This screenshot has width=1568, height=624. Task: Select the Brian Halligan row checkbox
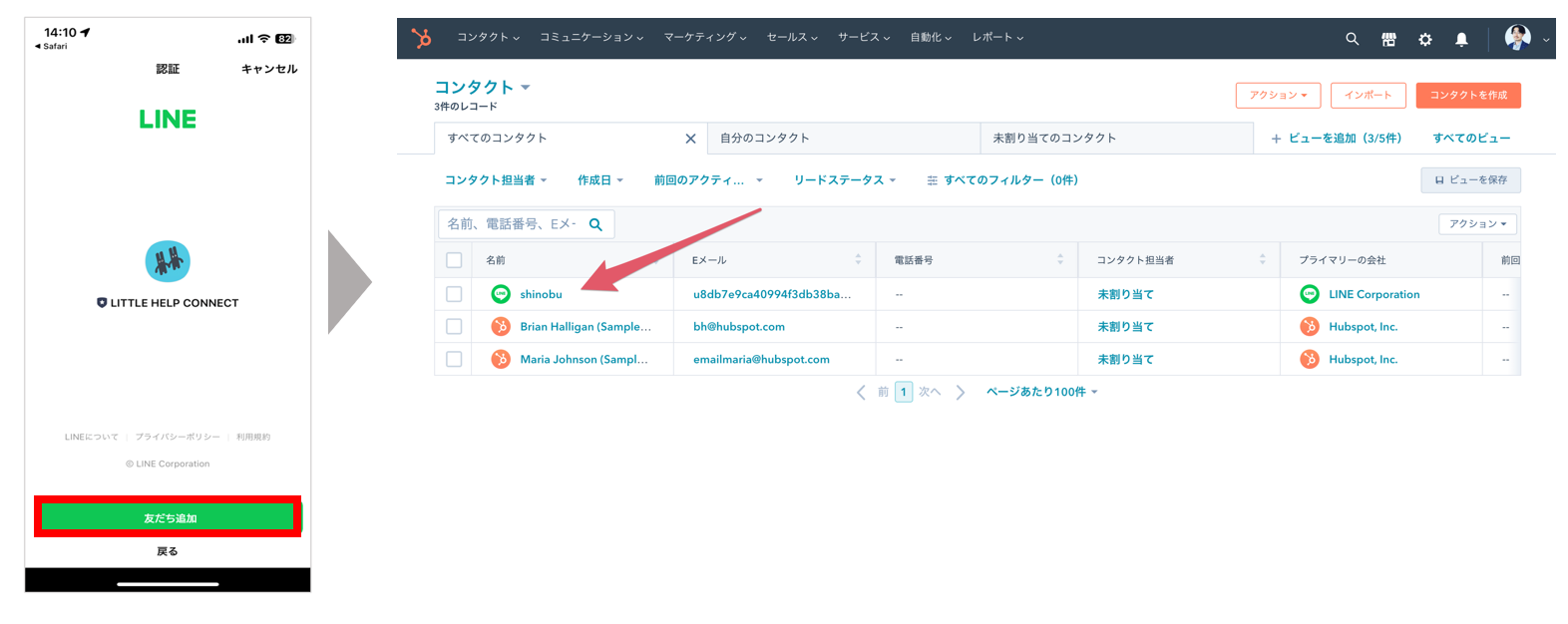coord(454,327)
